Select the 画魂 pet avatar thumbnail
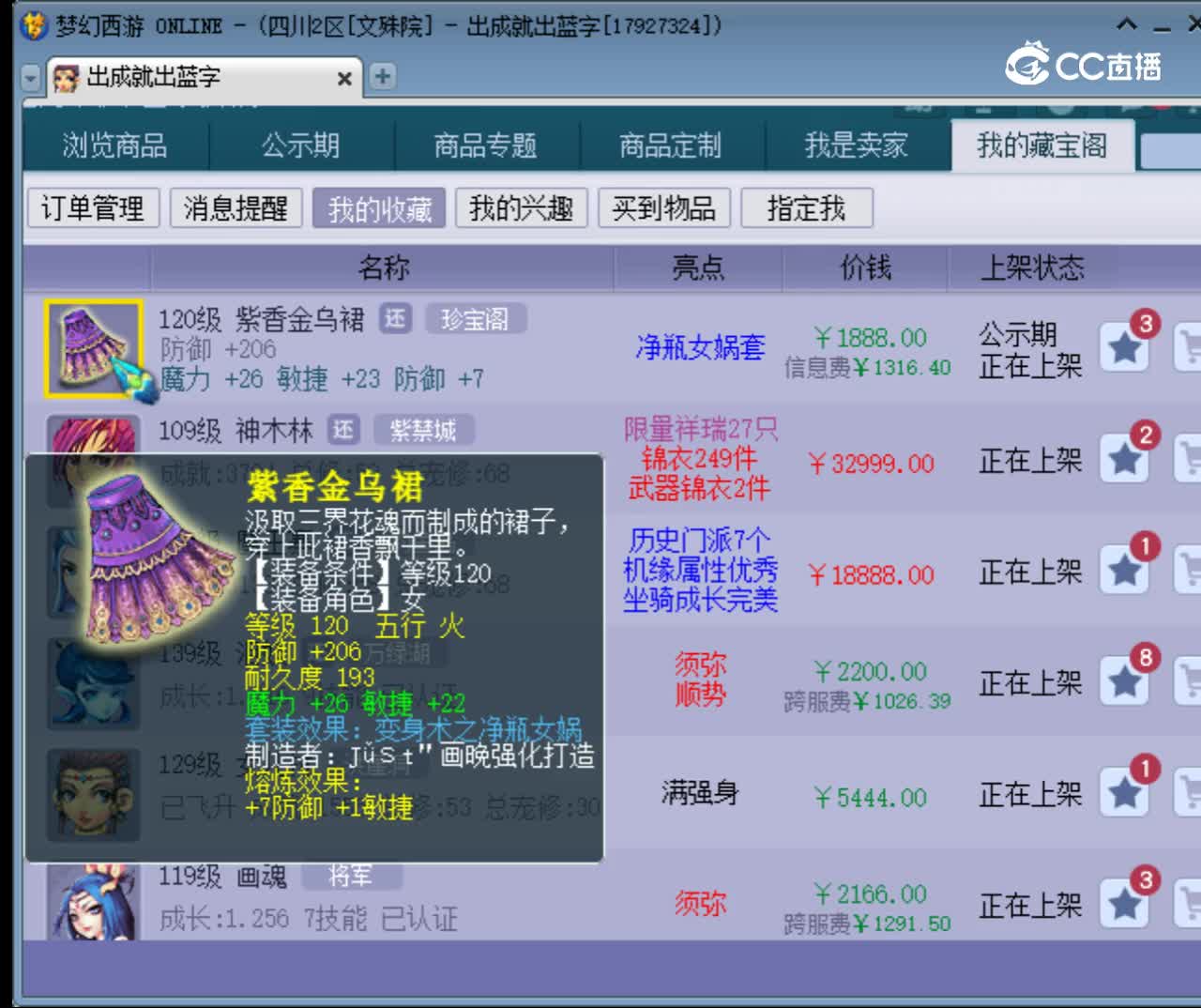 (x=93, y=902)
